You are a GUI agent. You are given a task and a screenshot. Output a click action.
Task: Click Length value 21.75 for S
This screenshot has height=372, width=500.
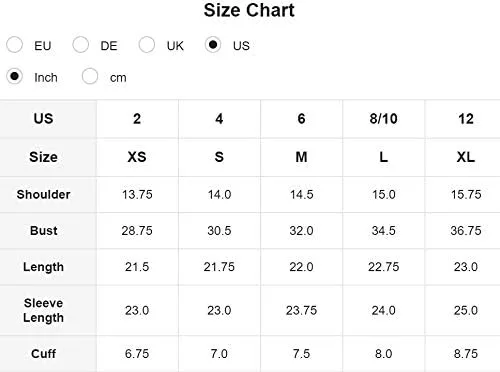[219, 267]
